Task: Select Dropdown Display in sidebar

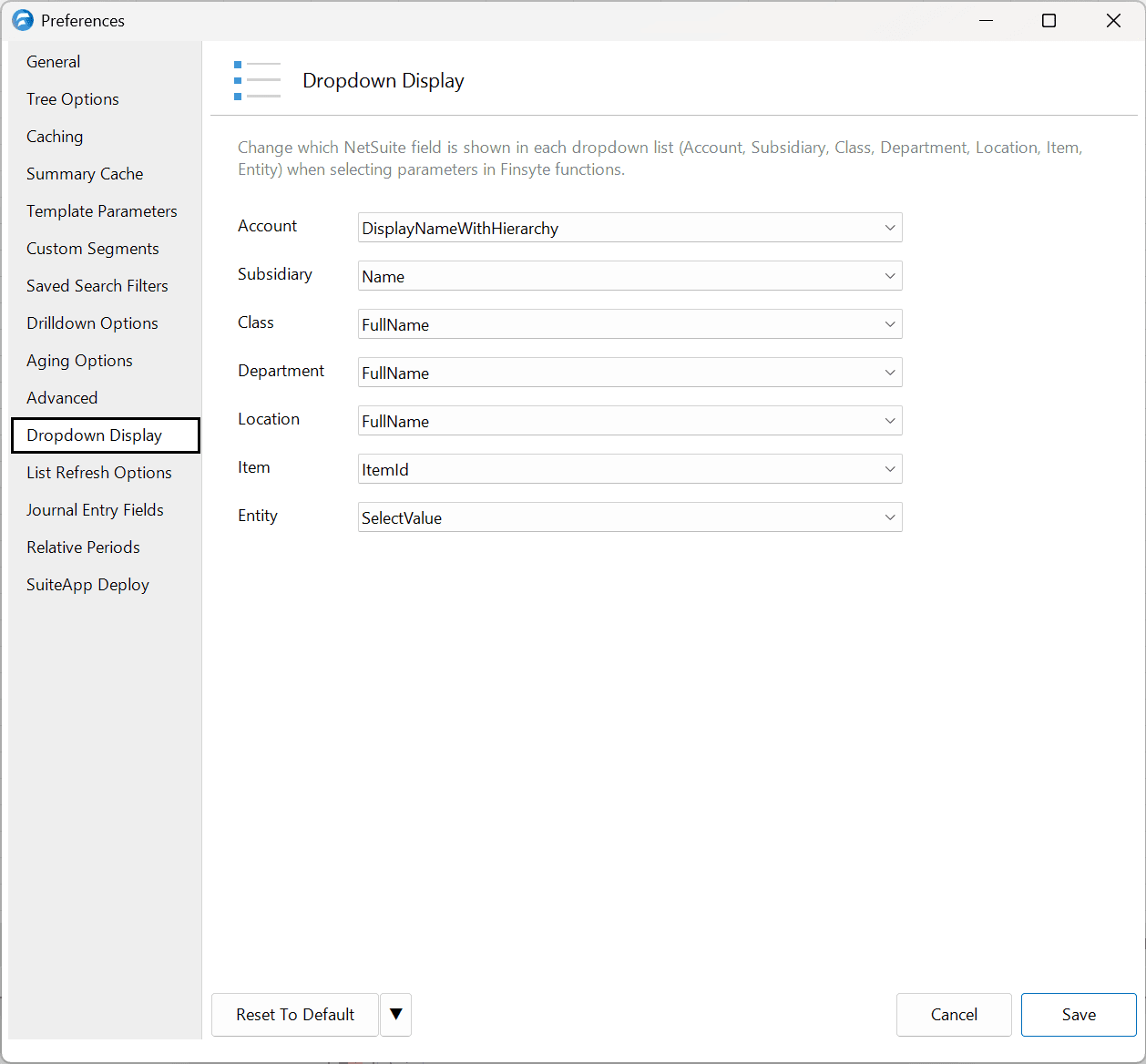Action: pos(106,435)
